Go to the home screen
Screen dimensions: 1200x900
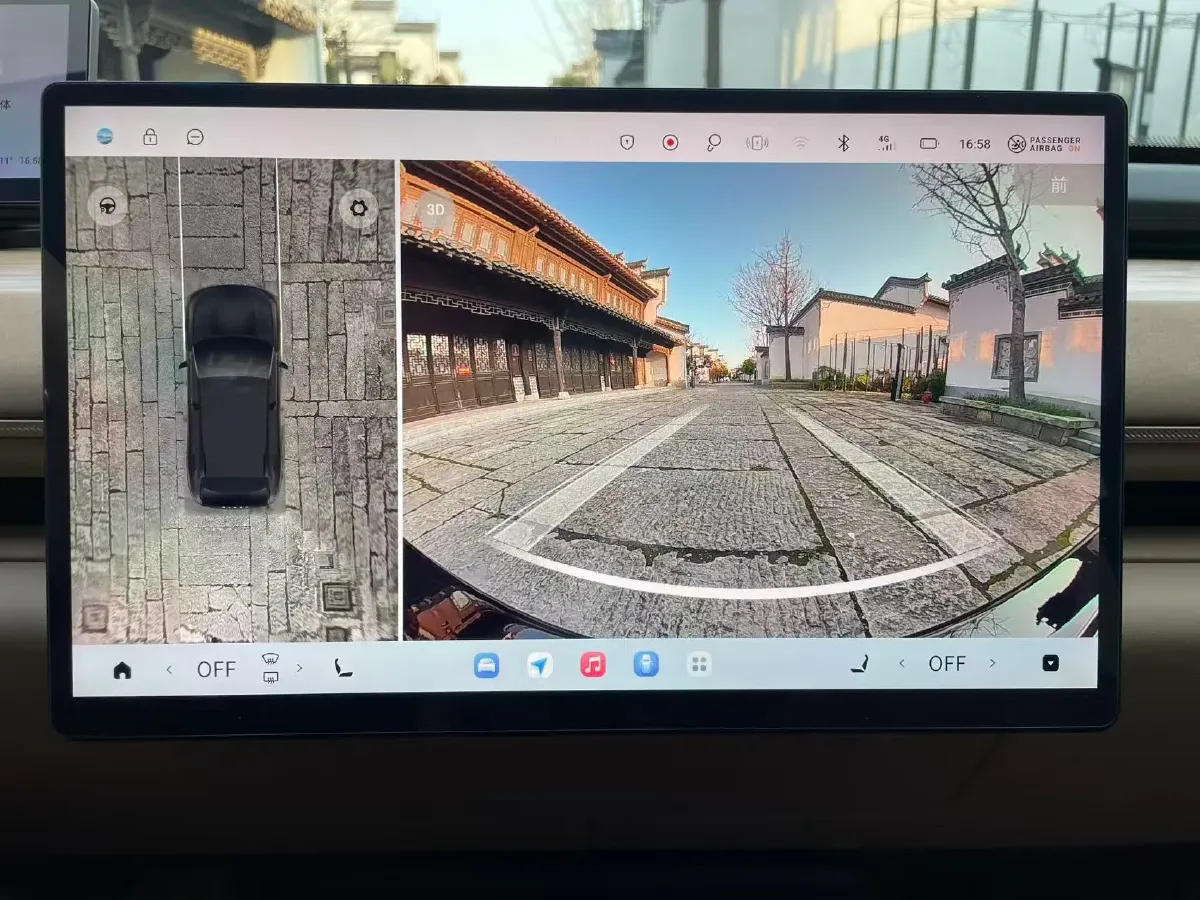click(122, 670)
